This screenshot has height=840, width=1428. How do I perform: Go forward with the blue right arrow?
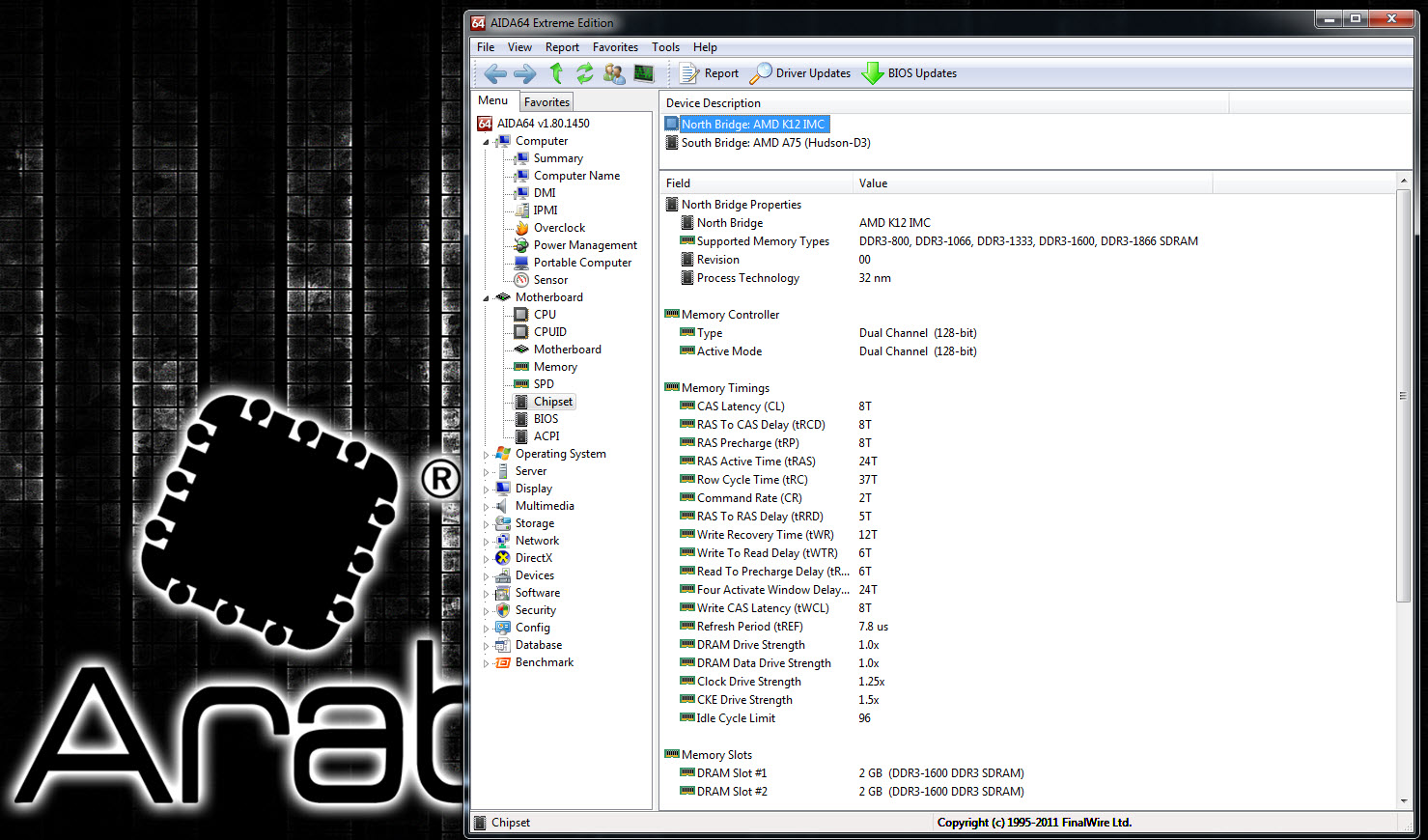click(524, 73)
